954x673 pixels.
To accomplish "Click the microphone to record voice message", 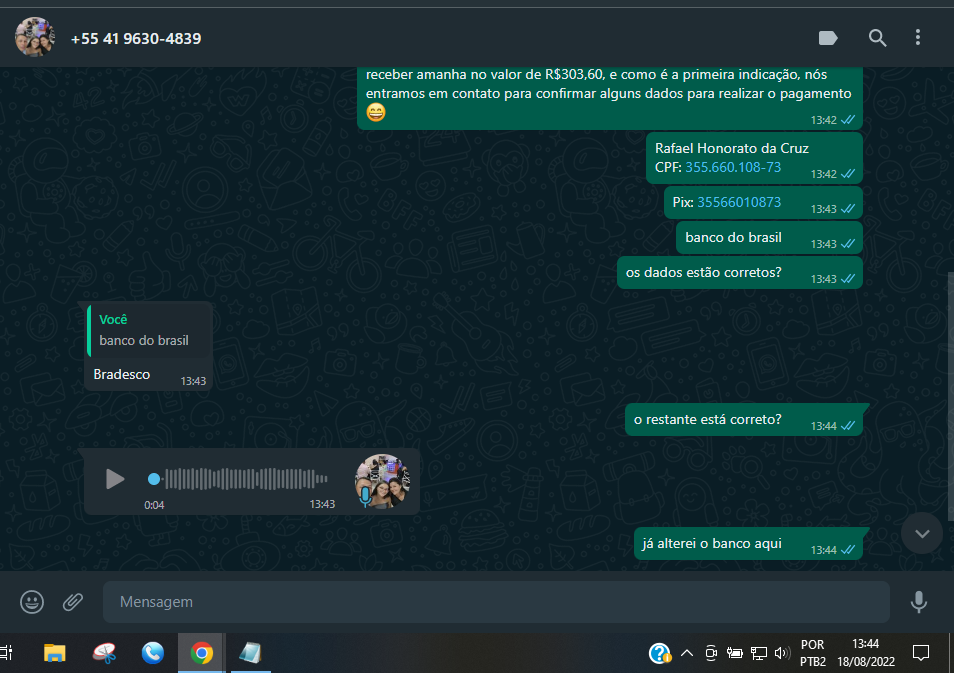I will point(918,602).
